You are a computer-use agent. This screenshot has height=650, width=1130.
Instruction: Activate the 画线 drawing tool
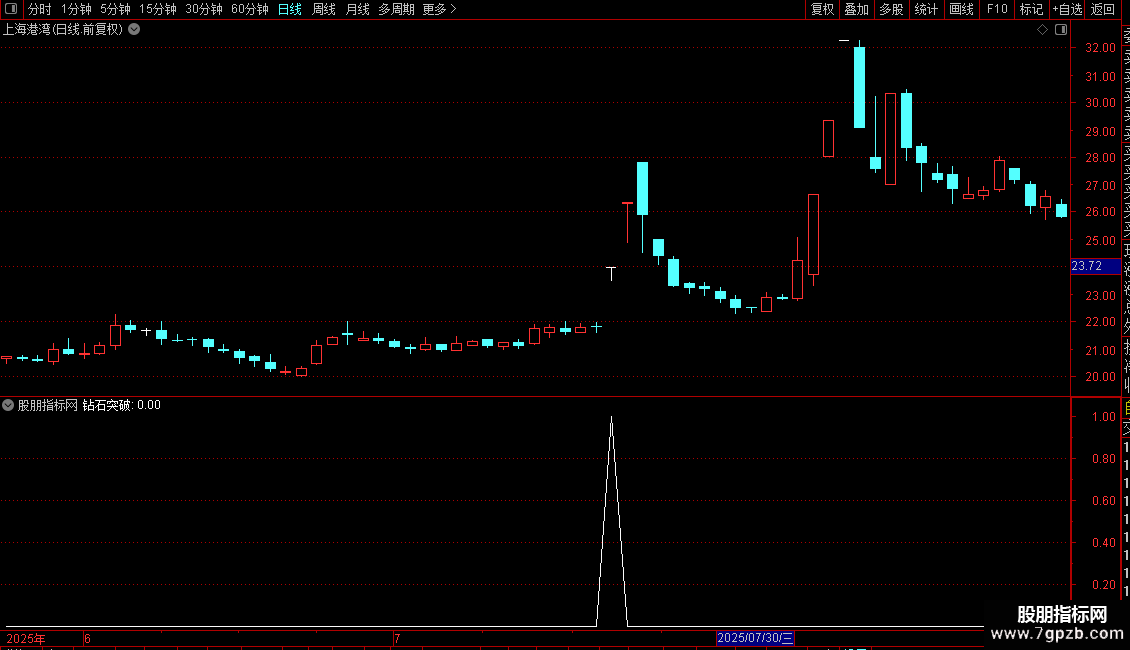(x=961, y=9)
